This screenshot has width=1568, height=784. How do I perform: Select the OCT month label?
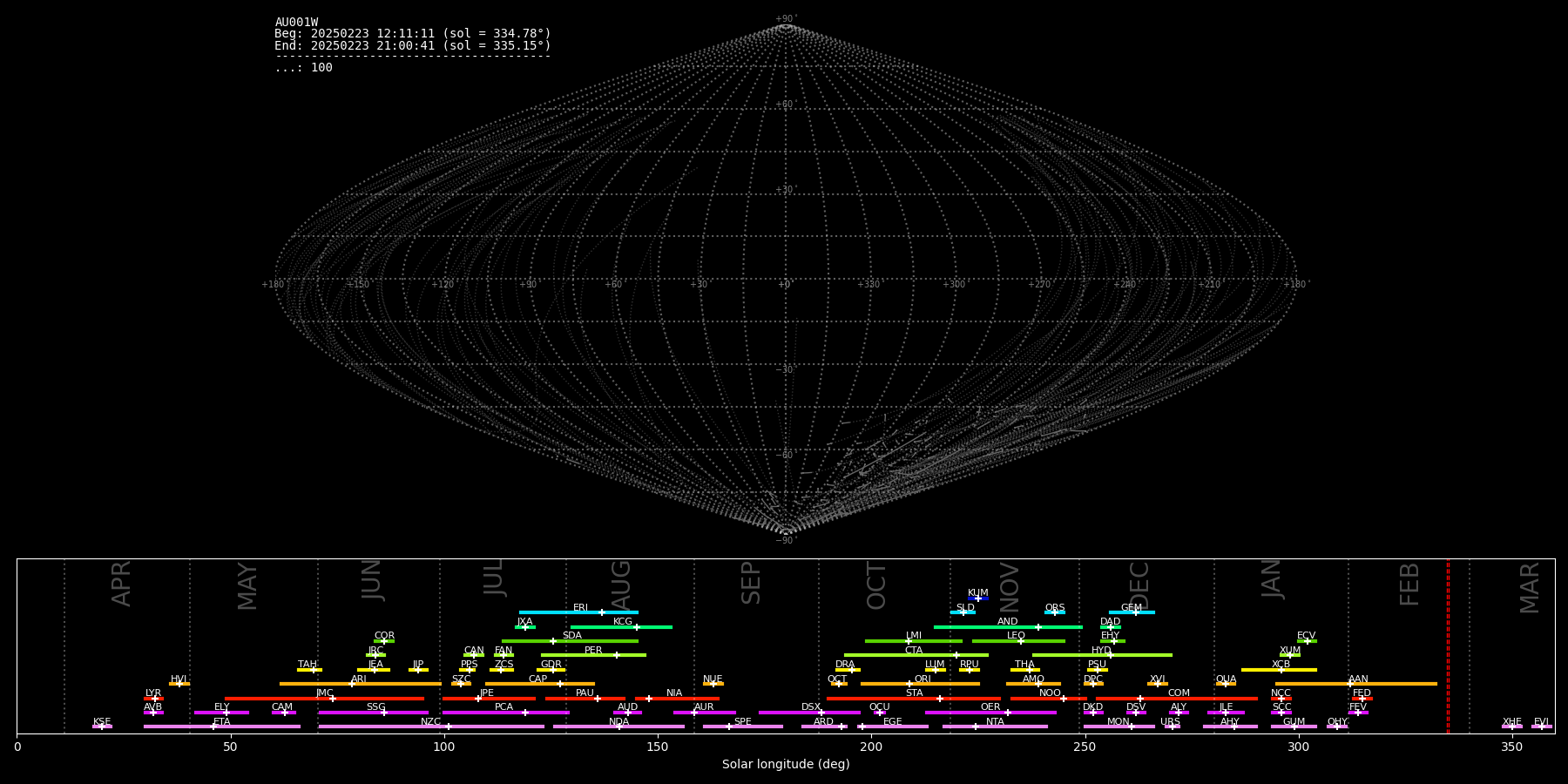(876, 585)
